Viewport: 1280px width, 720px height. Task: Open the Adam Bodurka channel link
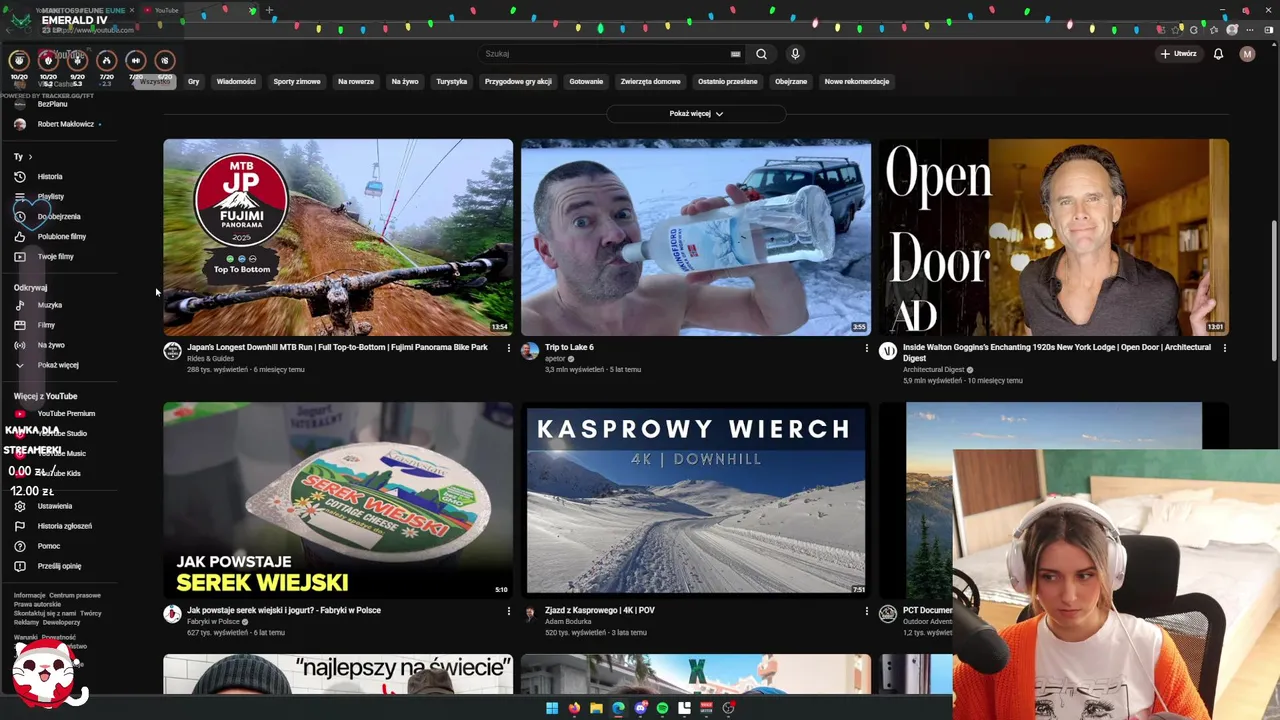pyautogui.click(x=568, y=622)
